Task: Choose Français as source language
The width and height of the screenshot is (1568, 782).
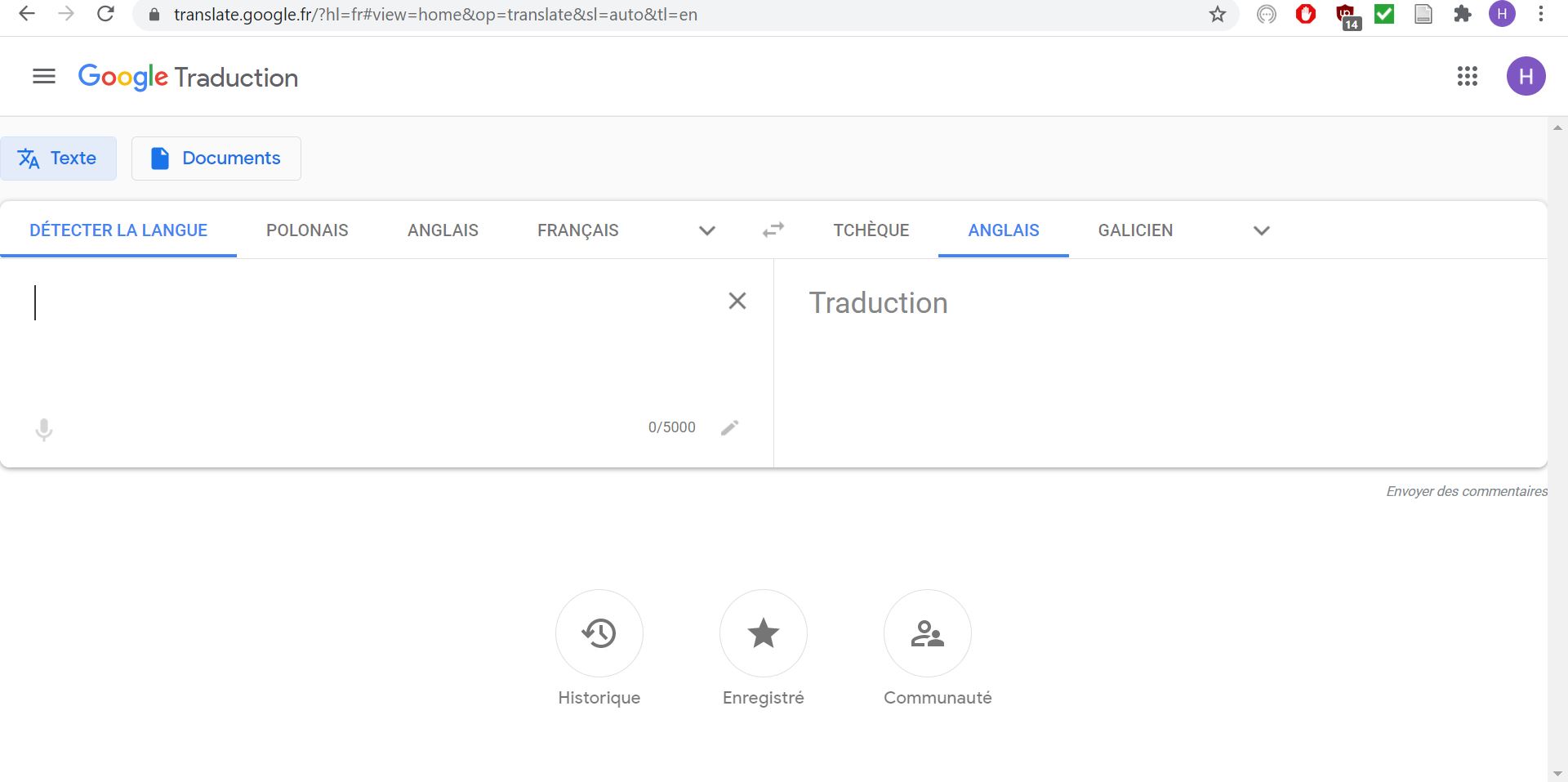Action: coord(578,230)
